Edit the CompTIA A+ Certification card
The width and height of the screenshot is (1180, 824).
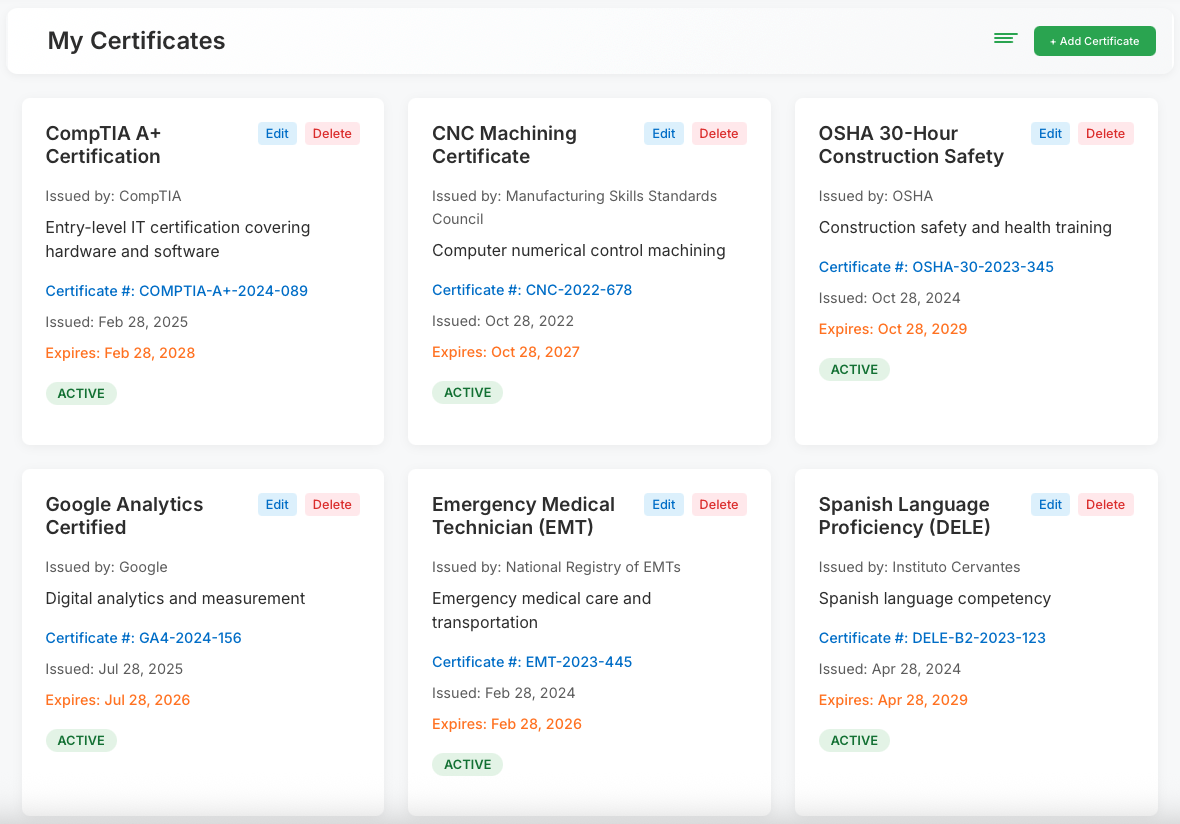[x=277, y=133]
